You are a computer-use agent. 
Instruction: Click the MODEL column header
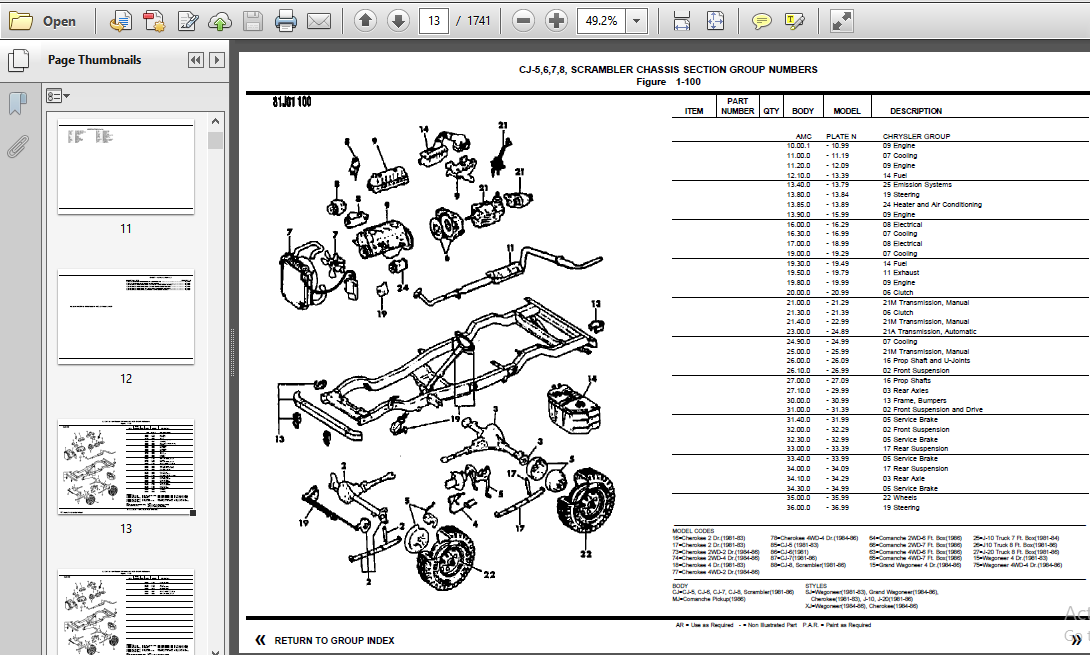click(847, 111)
